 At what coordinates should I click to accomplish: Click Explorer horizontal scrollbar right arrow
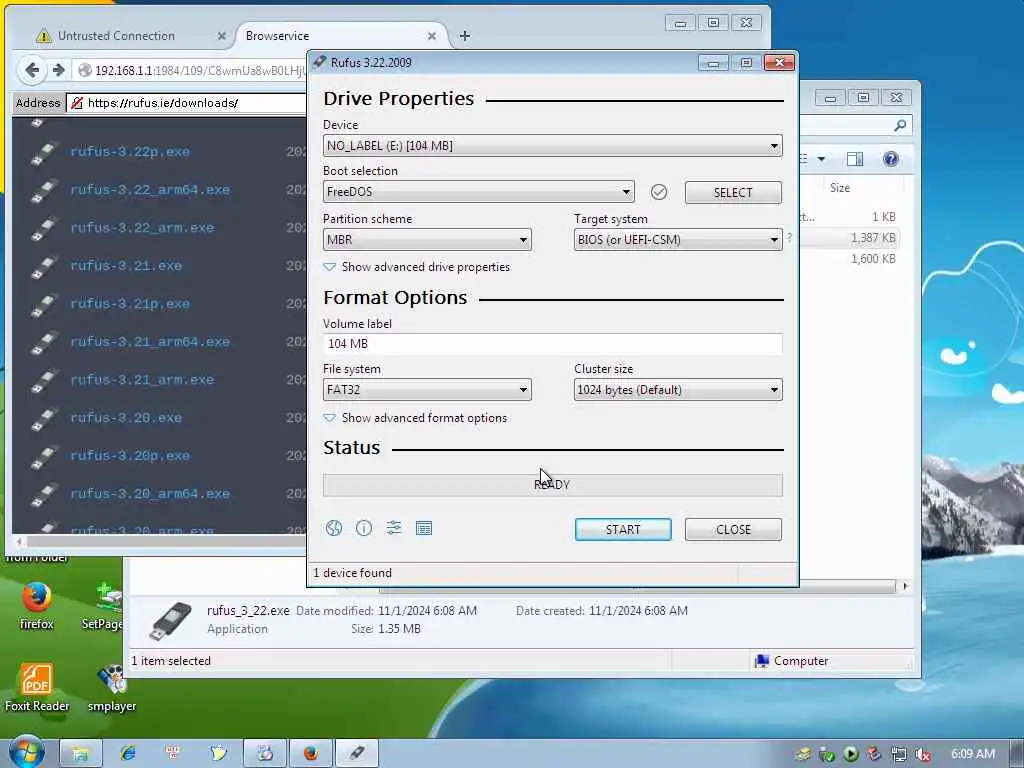pos(905,586)
